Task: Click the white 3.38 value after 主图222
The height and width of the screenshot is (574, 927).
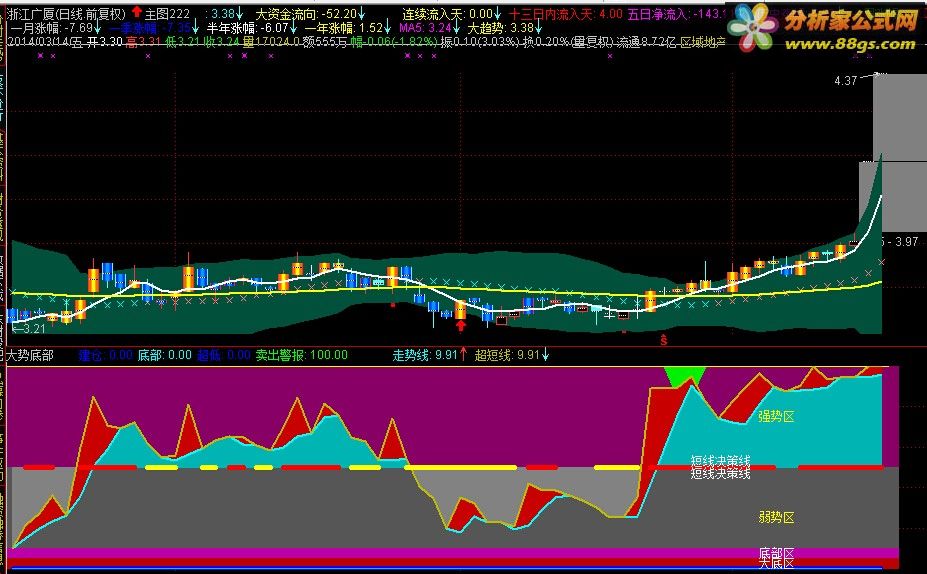Action: click(222, 14)
